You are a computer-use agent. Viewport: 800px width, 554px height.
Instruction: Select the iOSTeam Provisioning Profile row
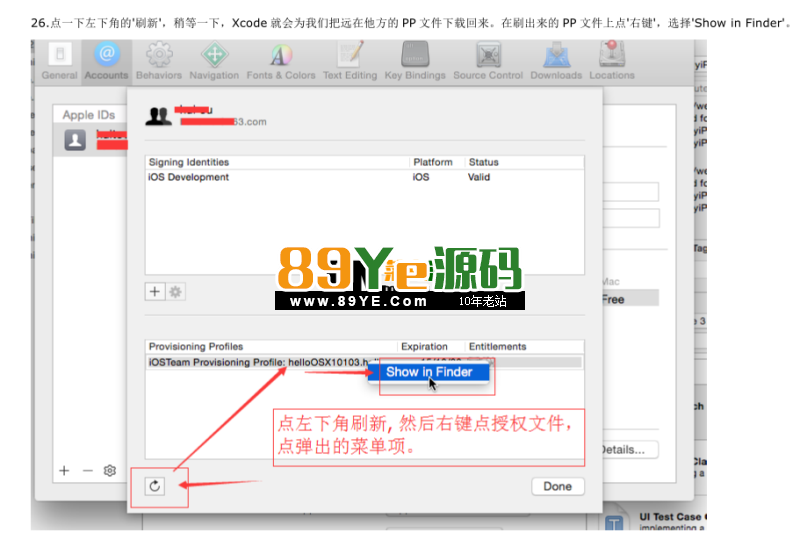pos(364,362)
